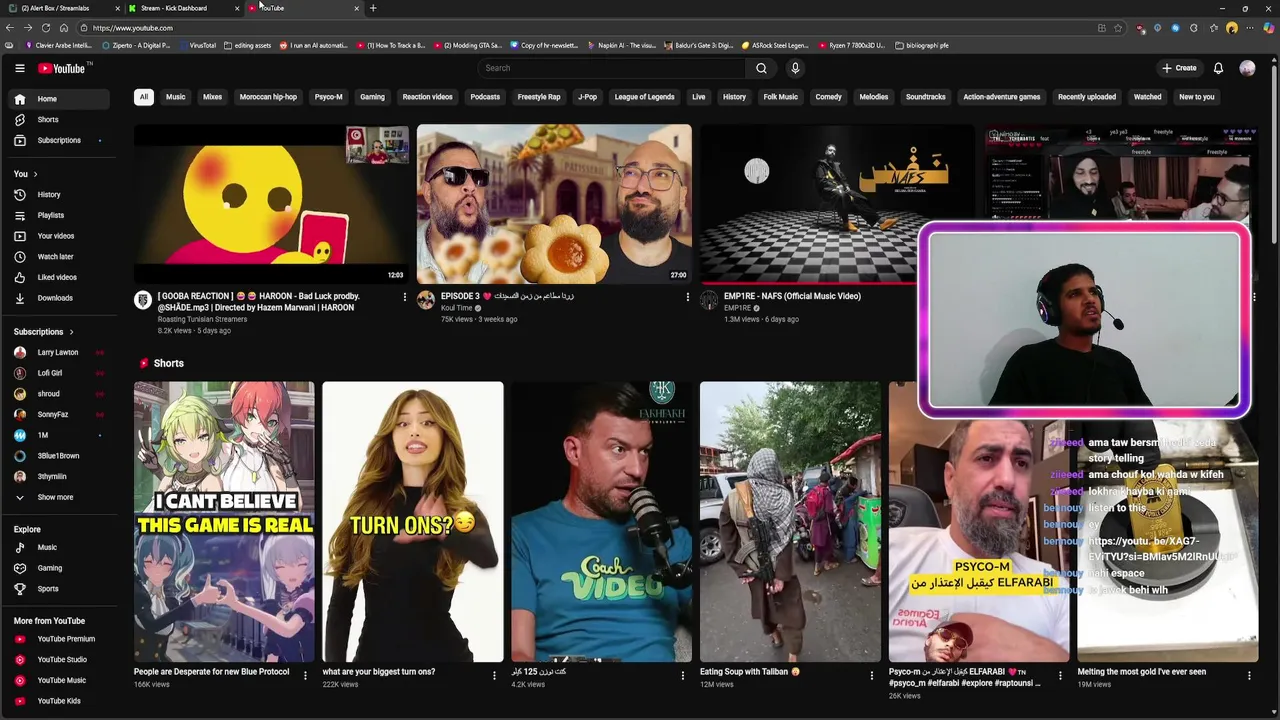Open the Coach Video short thumbnail
The width and height of the screenshot is (1280, 720).
601,521
